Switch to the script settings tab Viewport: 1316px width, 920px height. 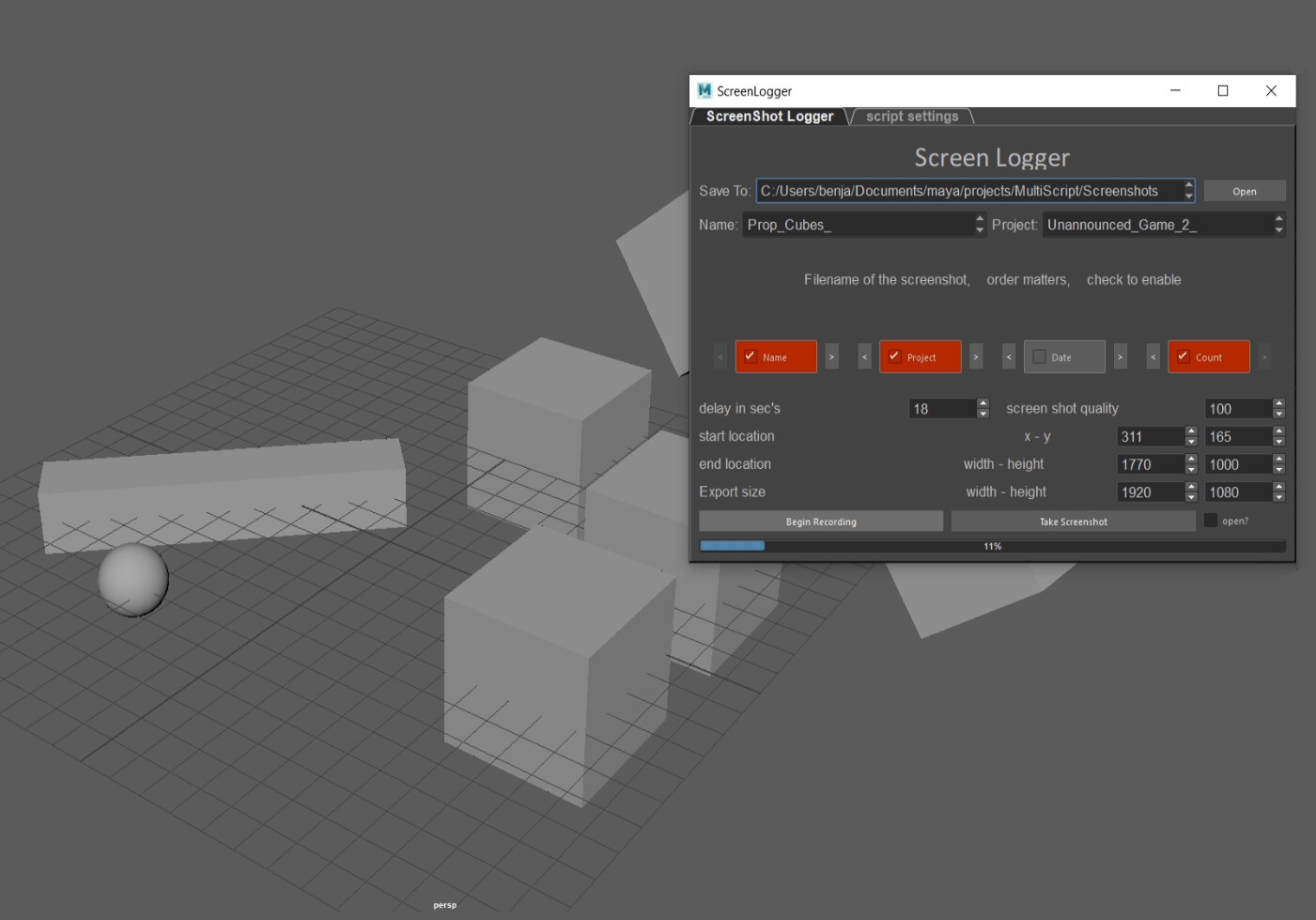pos(911,116)
